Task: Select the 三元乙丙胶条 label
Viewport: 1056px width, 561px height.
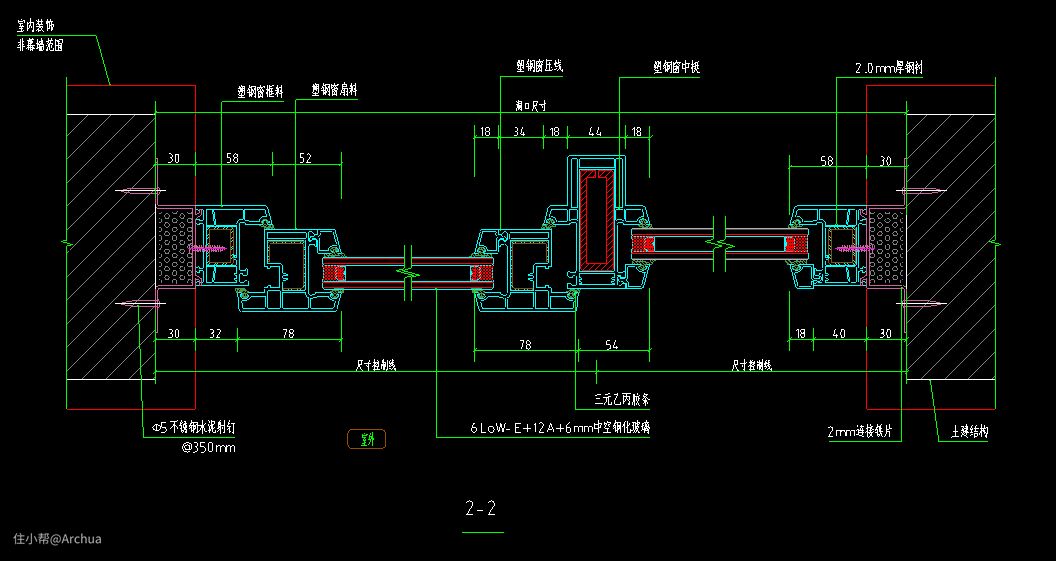Action: coord(622,399)
